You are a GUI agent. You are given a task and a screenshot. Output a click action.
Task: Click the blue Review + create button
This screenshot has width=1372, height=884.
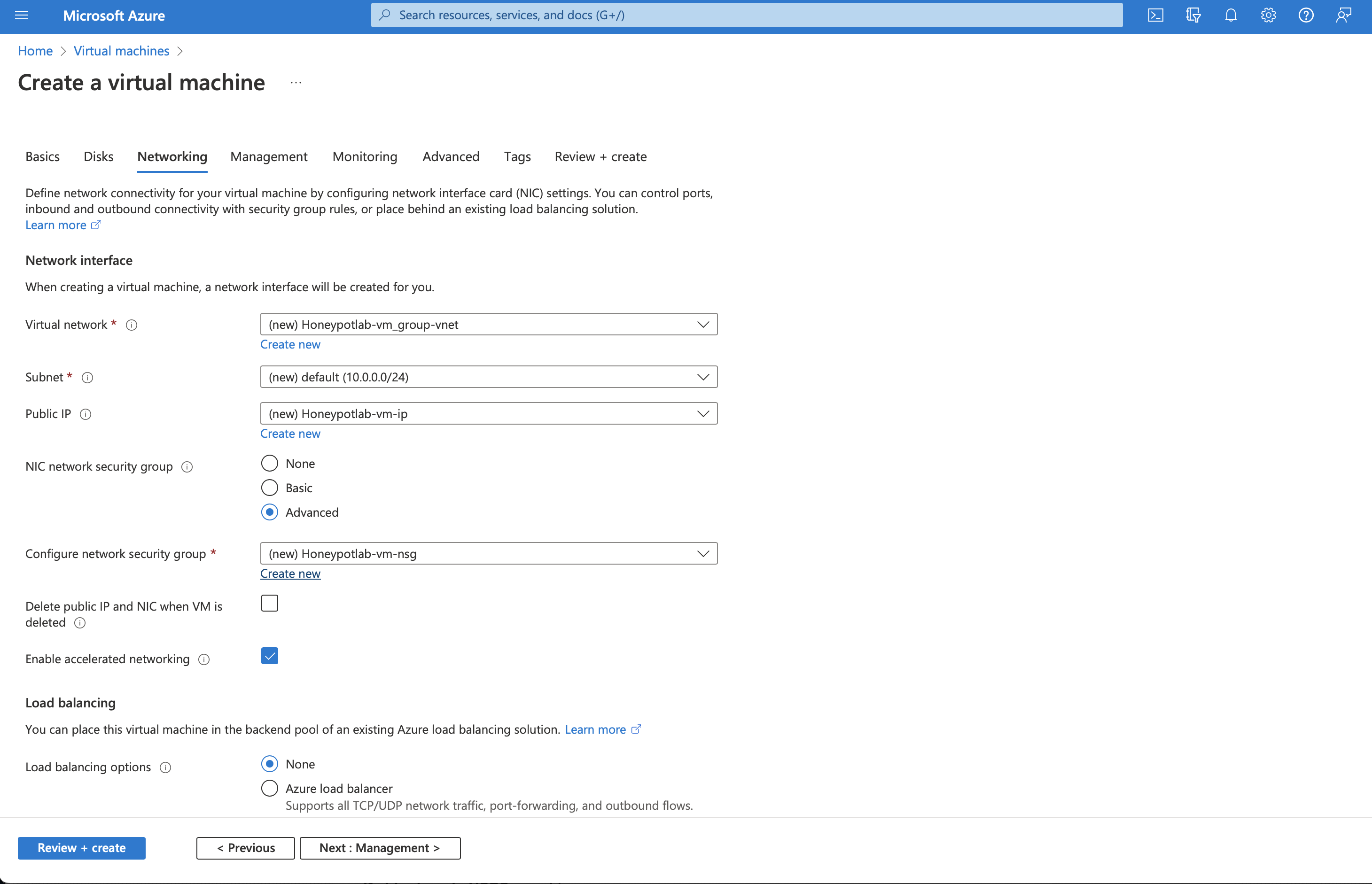[81, 848]
